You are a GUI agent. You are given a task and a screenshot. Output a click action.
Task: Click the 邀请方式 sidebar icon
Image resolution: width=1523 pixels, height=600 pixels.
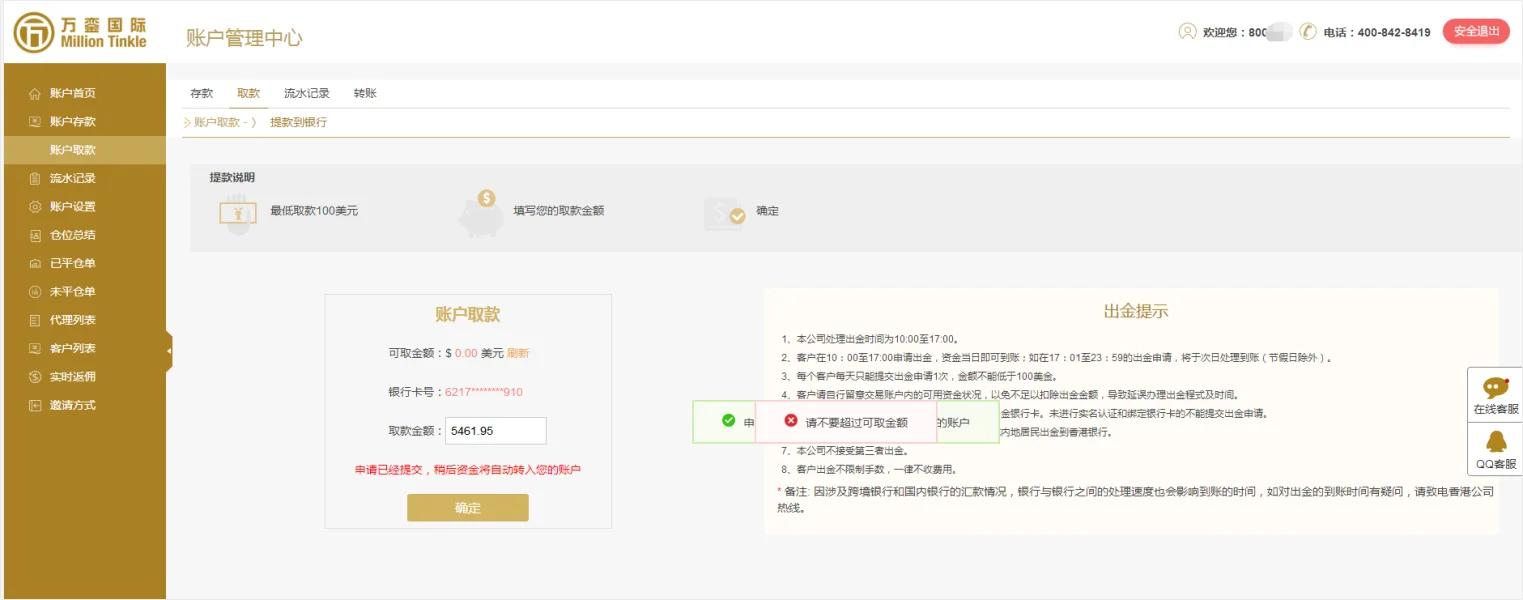click(35, 405)
